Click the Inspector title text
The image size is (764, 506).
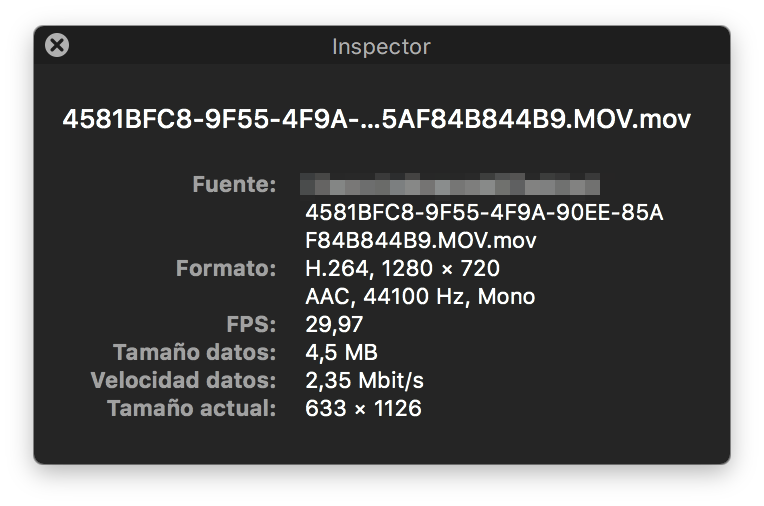click(381, 47)
